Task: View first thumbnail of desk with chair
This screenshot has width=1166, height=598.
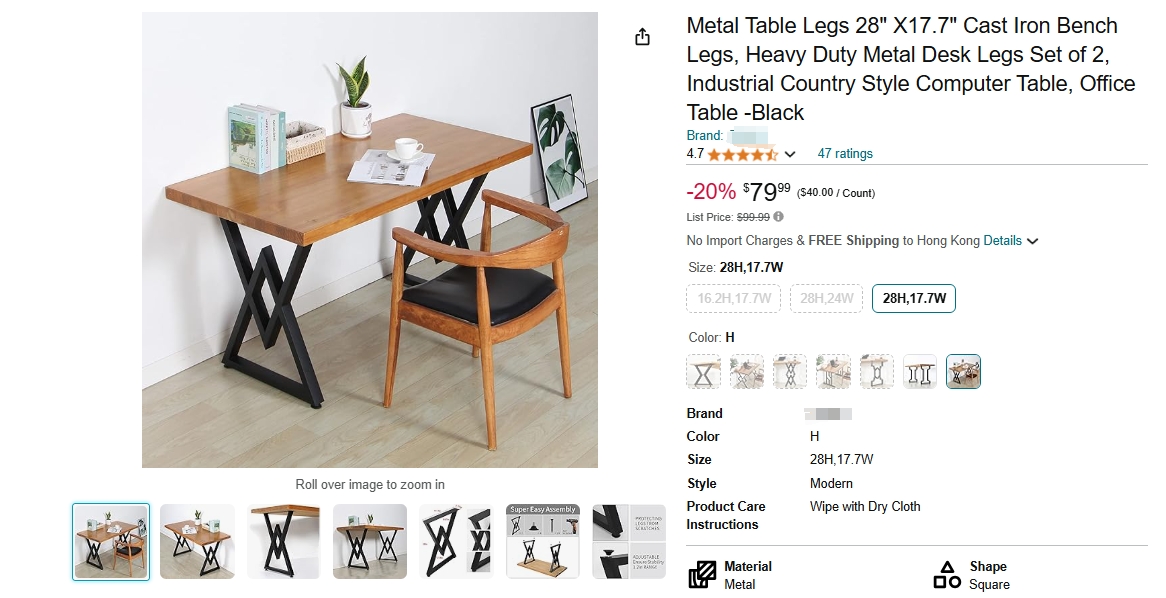Action: 111,541
